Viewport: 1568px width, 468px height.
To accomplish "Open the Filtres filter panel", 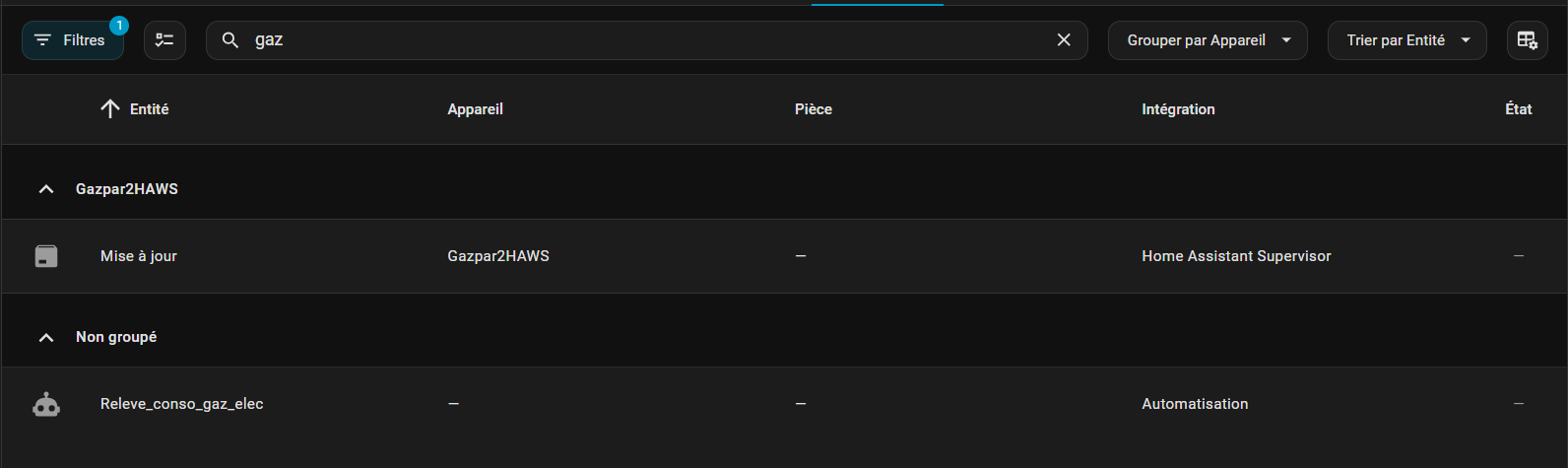I will 72,40.
